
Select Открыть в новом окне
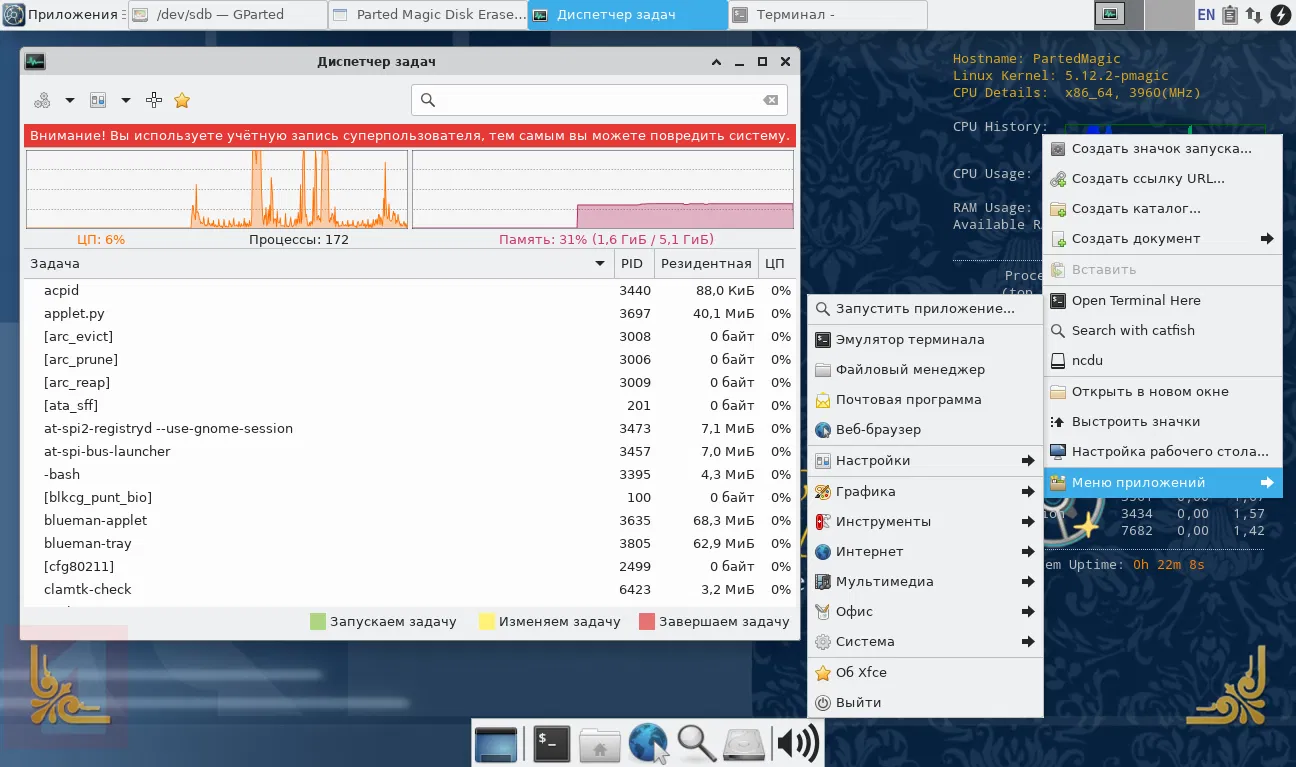click(1162, 392)
